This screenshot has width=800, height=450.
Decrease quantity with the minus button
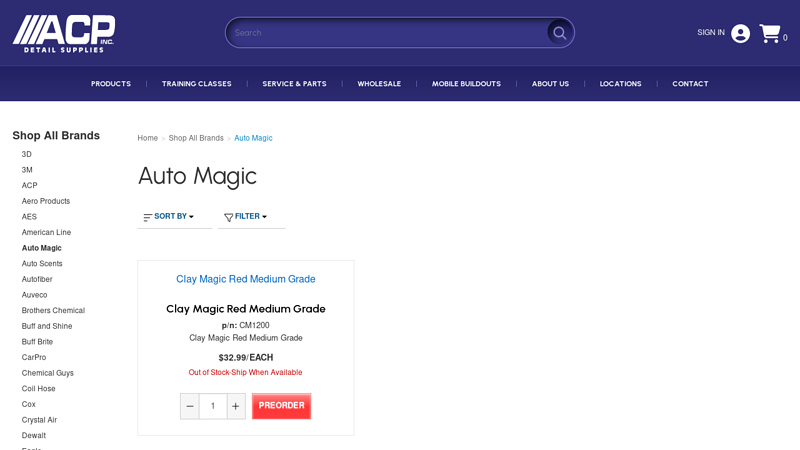pos(190,406)
